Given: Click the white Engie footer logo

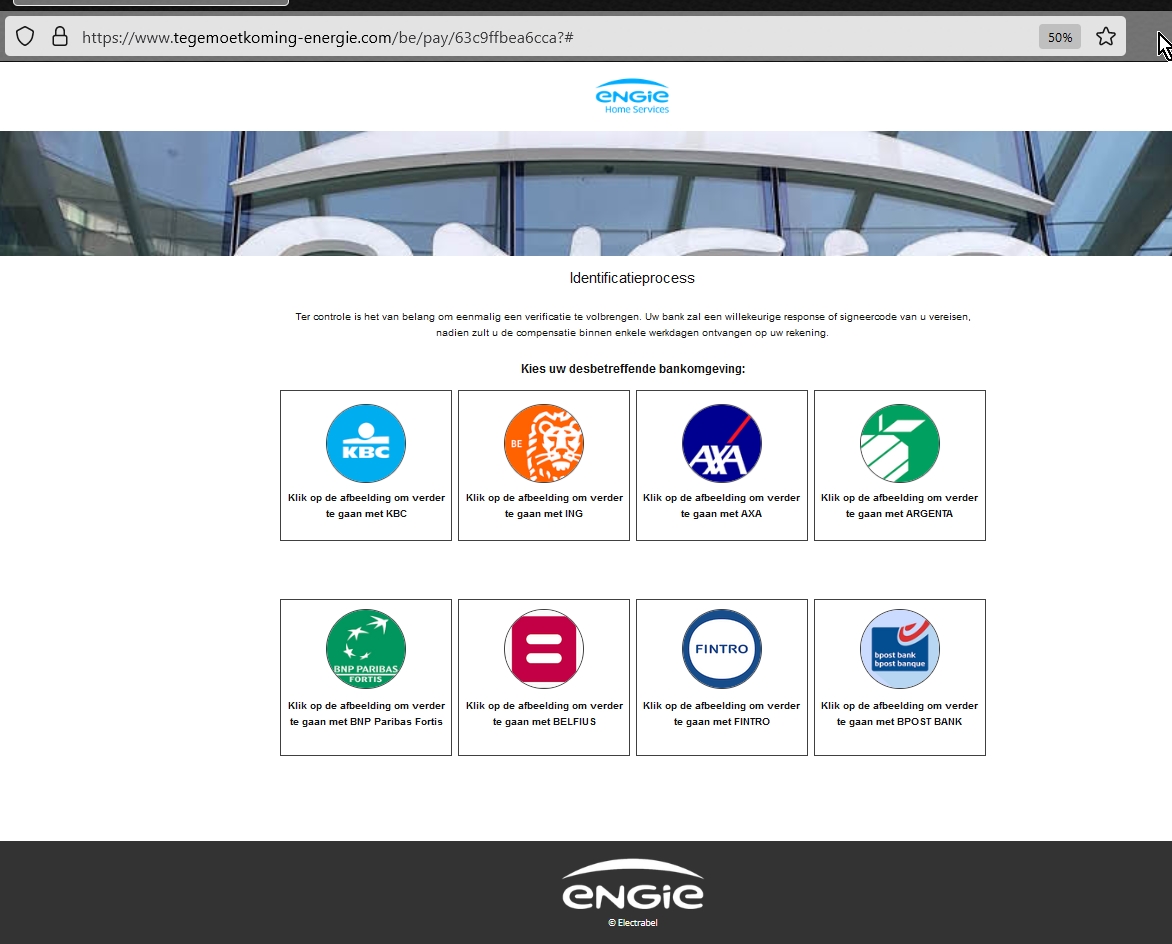Looking at the screenshot, I should point(632,886).
